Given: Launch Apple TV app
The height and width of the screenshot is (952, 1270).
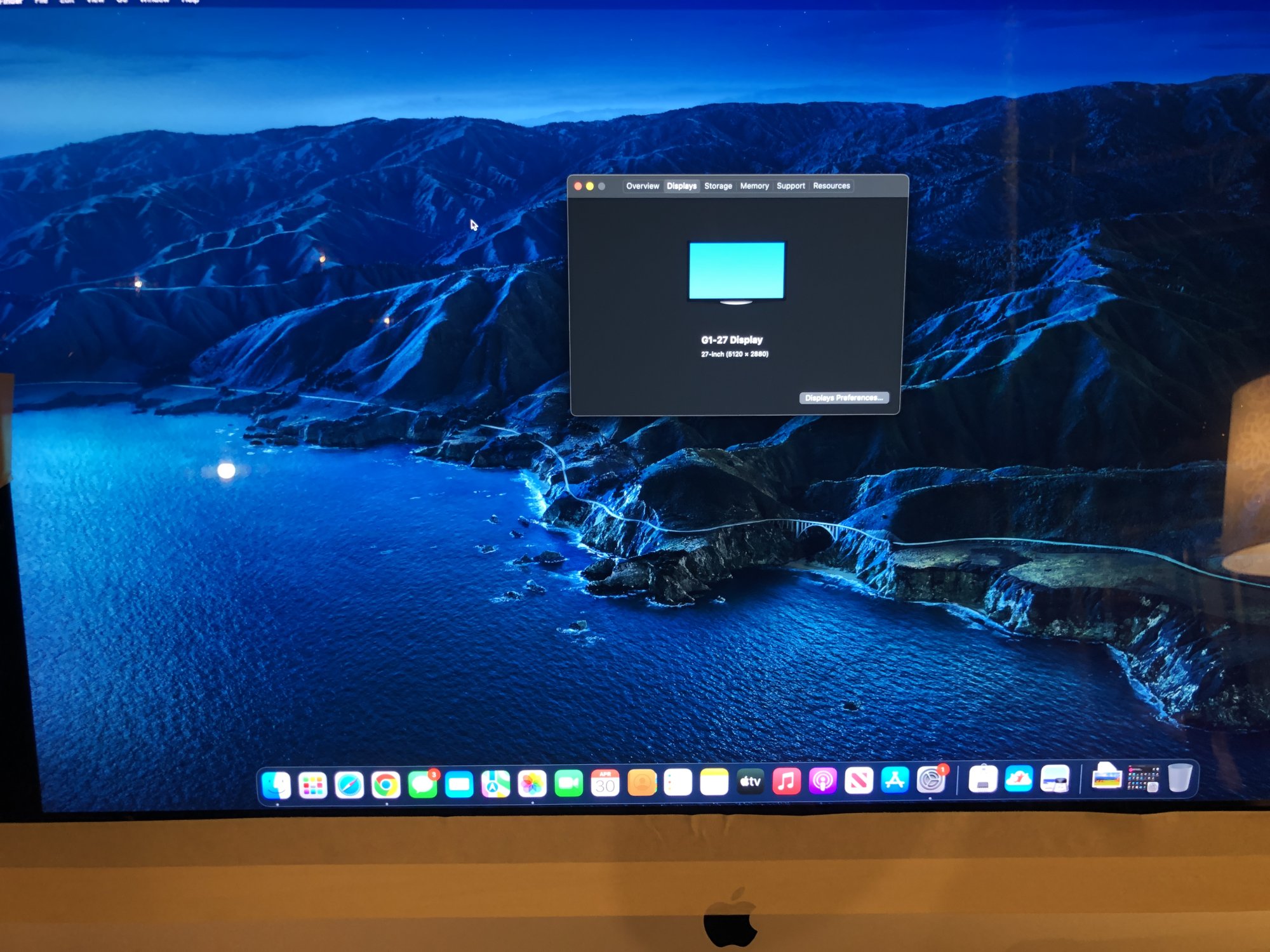Looking at the screenshot, I should (x=750, y=782).
